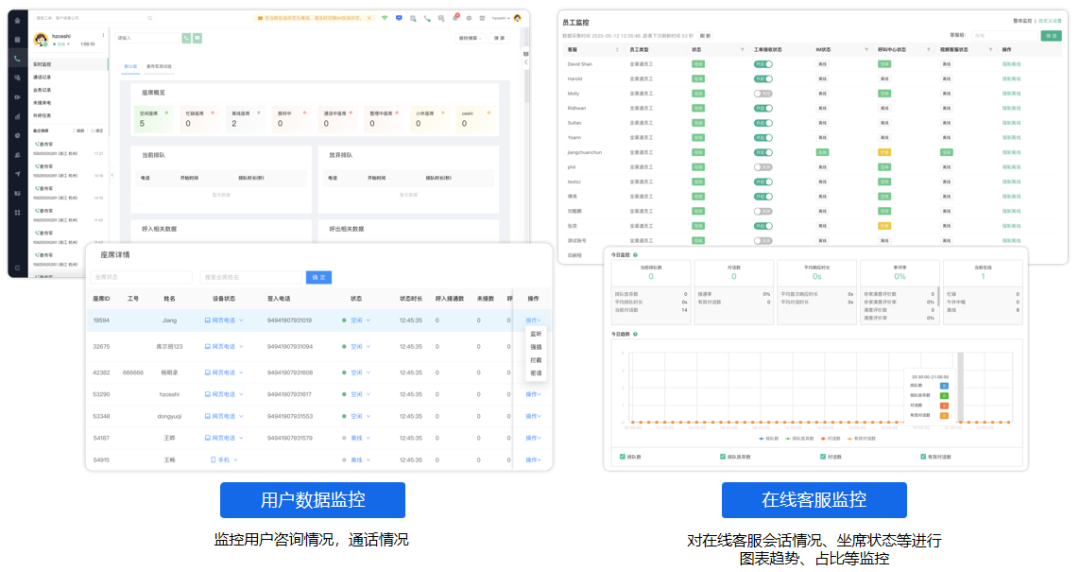Screen dimensions: 1080x572
Task: Click the green wifi signal icon in top bar
Action: tap(384, 18)
